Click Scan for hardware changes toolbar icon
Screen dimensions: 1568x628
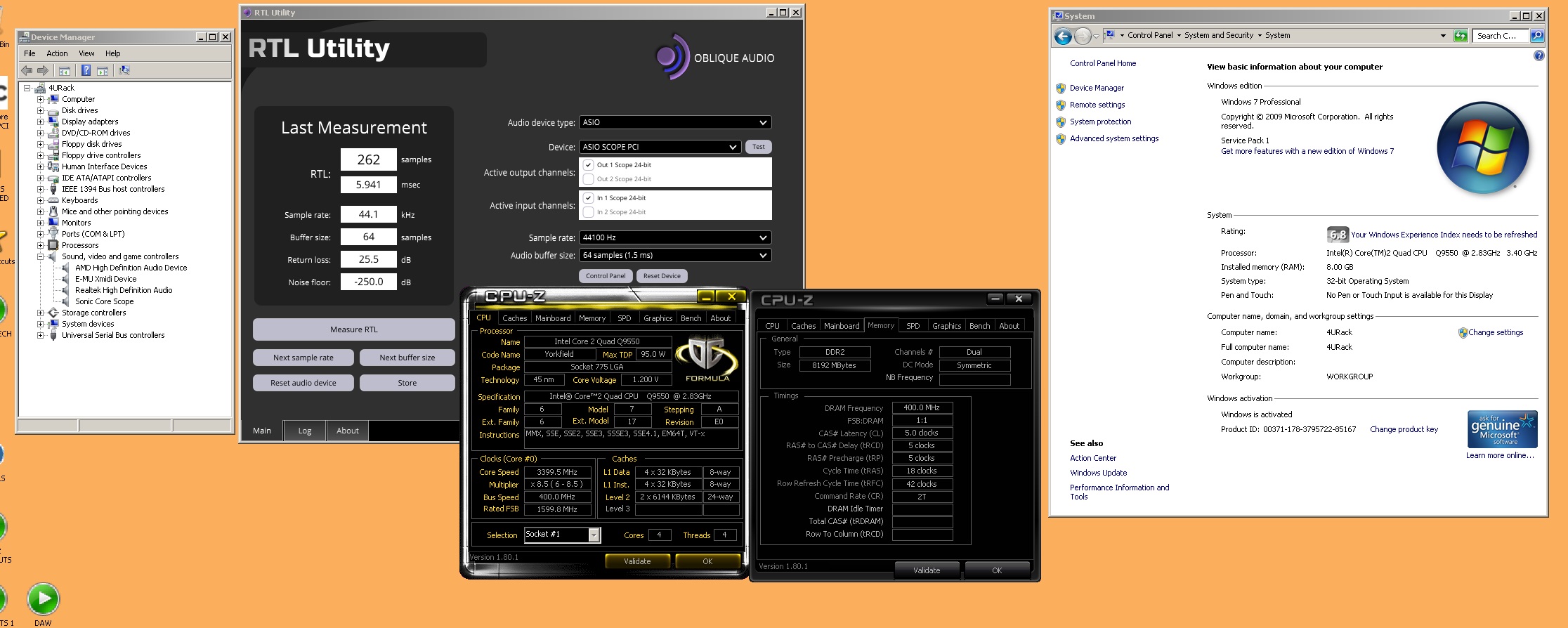coord(124,70)
